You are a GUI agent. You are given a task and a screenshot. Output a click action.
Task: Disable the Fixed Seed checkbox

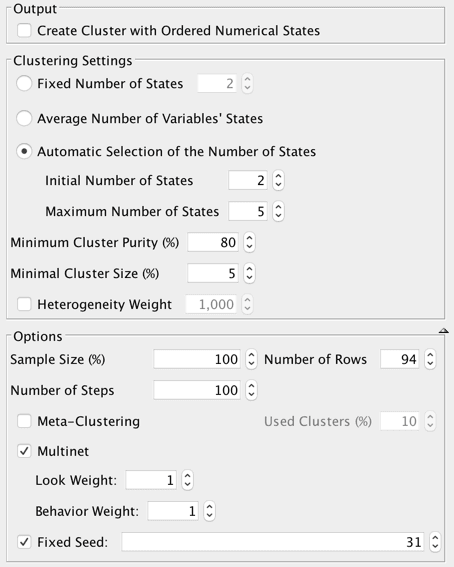(24, 542)
